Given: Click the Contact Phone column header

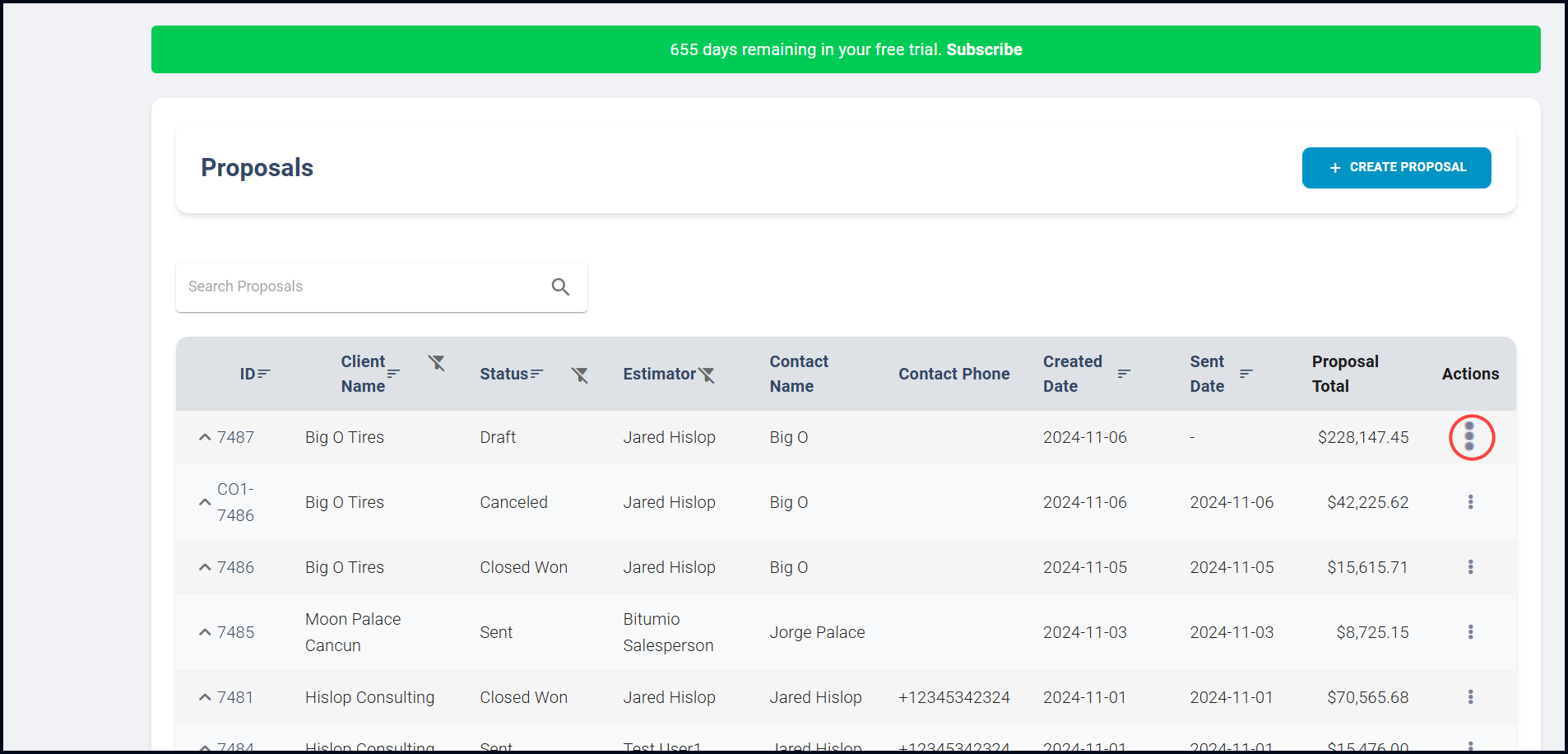Looking at the screenshot, I should click(x=953, y=374).
